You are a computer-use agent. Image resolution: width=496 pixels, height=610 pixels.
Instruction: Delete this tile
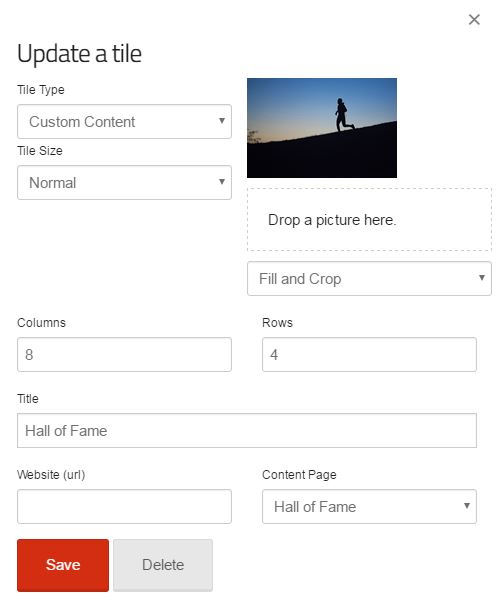point(163,565)
